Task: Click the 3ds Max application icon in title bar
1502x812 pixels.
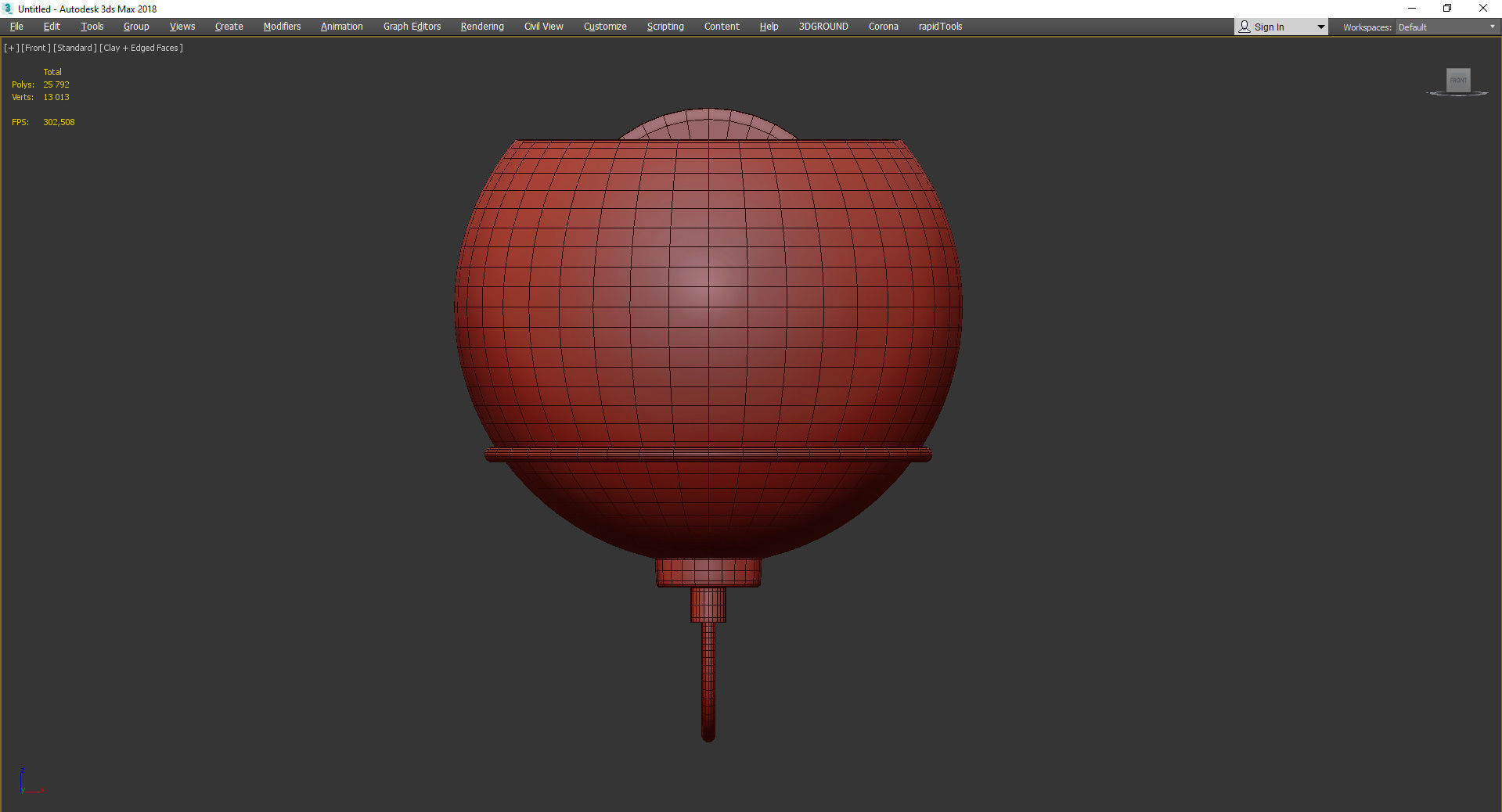Action: (8, 9)
